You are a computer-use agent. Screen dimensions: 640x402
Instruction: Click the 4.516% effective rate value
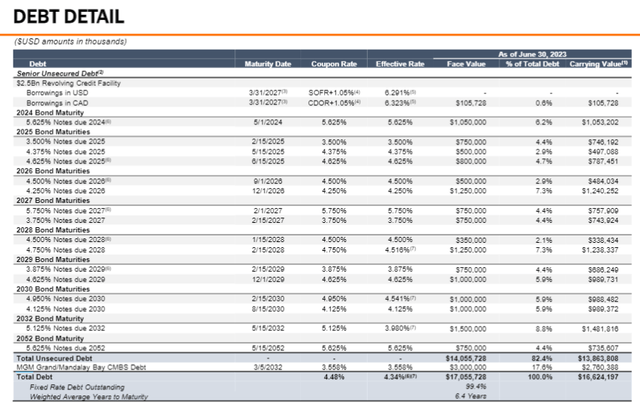400,250
